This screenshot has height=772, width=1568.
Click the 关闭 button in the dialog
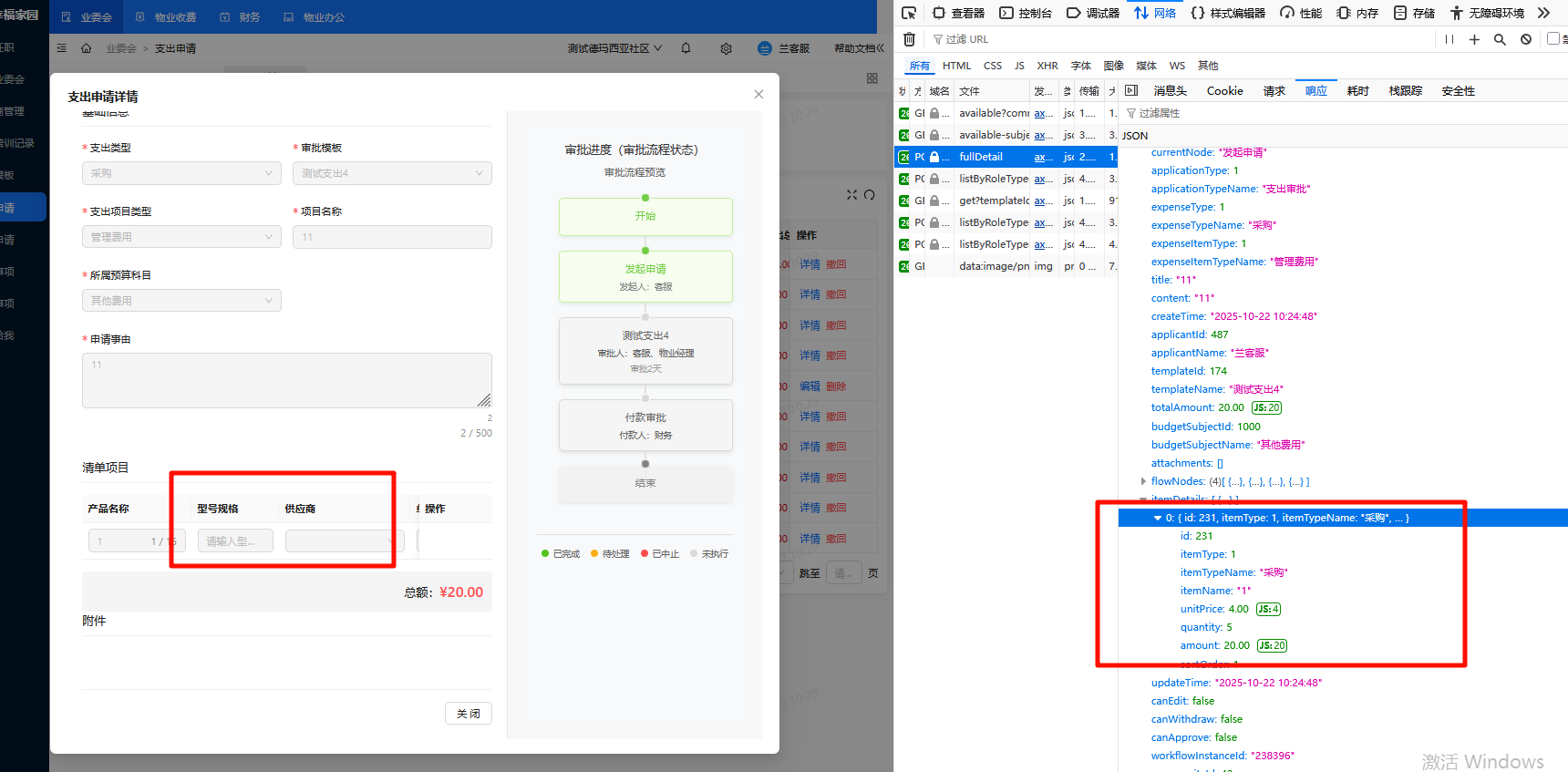(x=469, y=714)
